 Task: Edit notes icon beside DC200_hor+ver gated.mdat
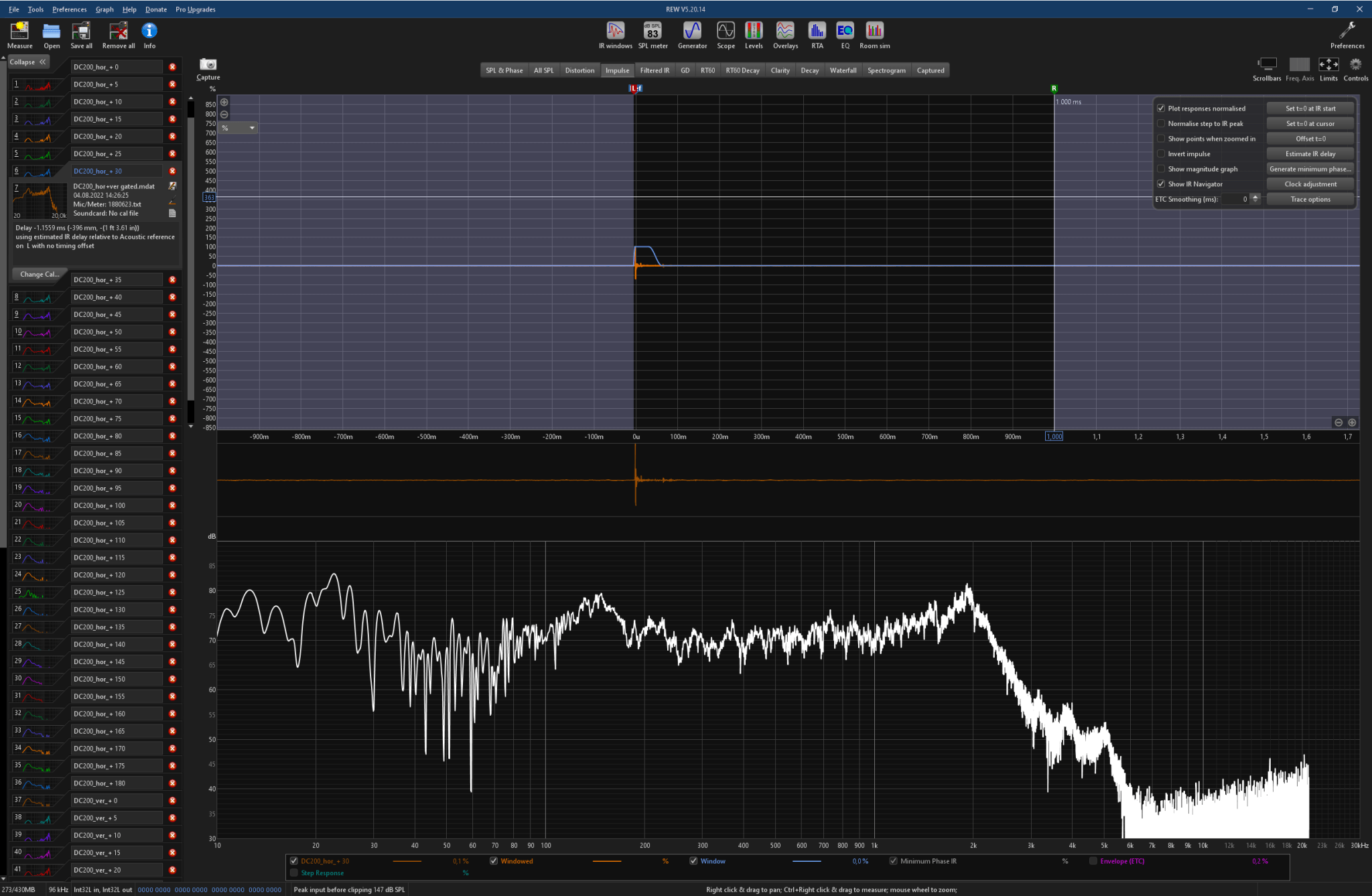click(172, 186)
